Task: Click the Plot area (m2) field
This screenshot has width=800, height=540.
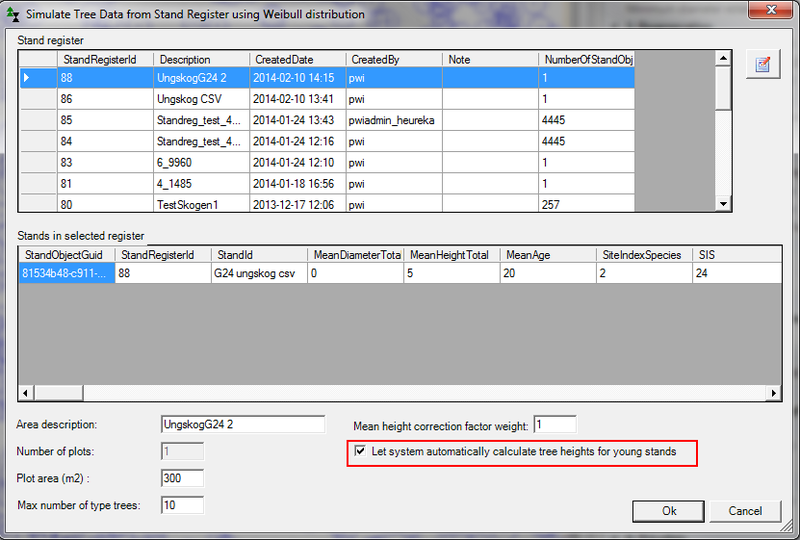Action: [182, 479]
